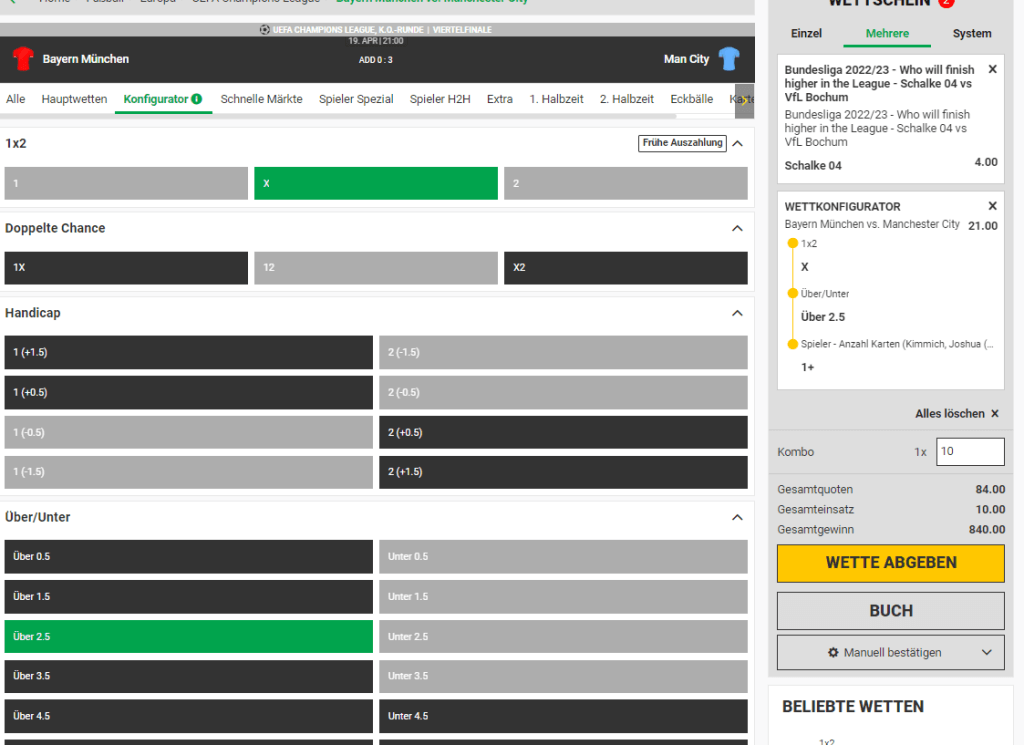Click the Kimmich Anzahl Karten selection

(x=897, y=344)
